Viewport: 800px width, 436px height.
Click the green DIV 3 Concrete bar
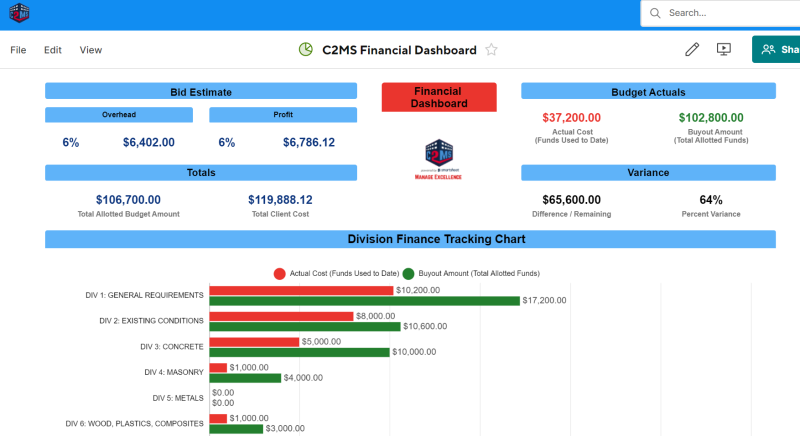298,352
